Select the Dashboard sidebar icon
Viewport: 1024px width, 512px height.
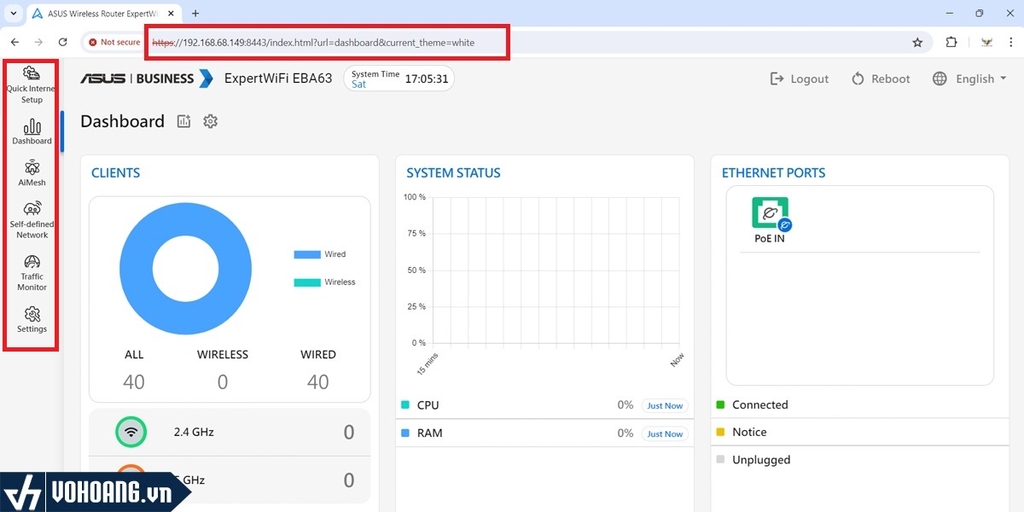tap(32, 131)
